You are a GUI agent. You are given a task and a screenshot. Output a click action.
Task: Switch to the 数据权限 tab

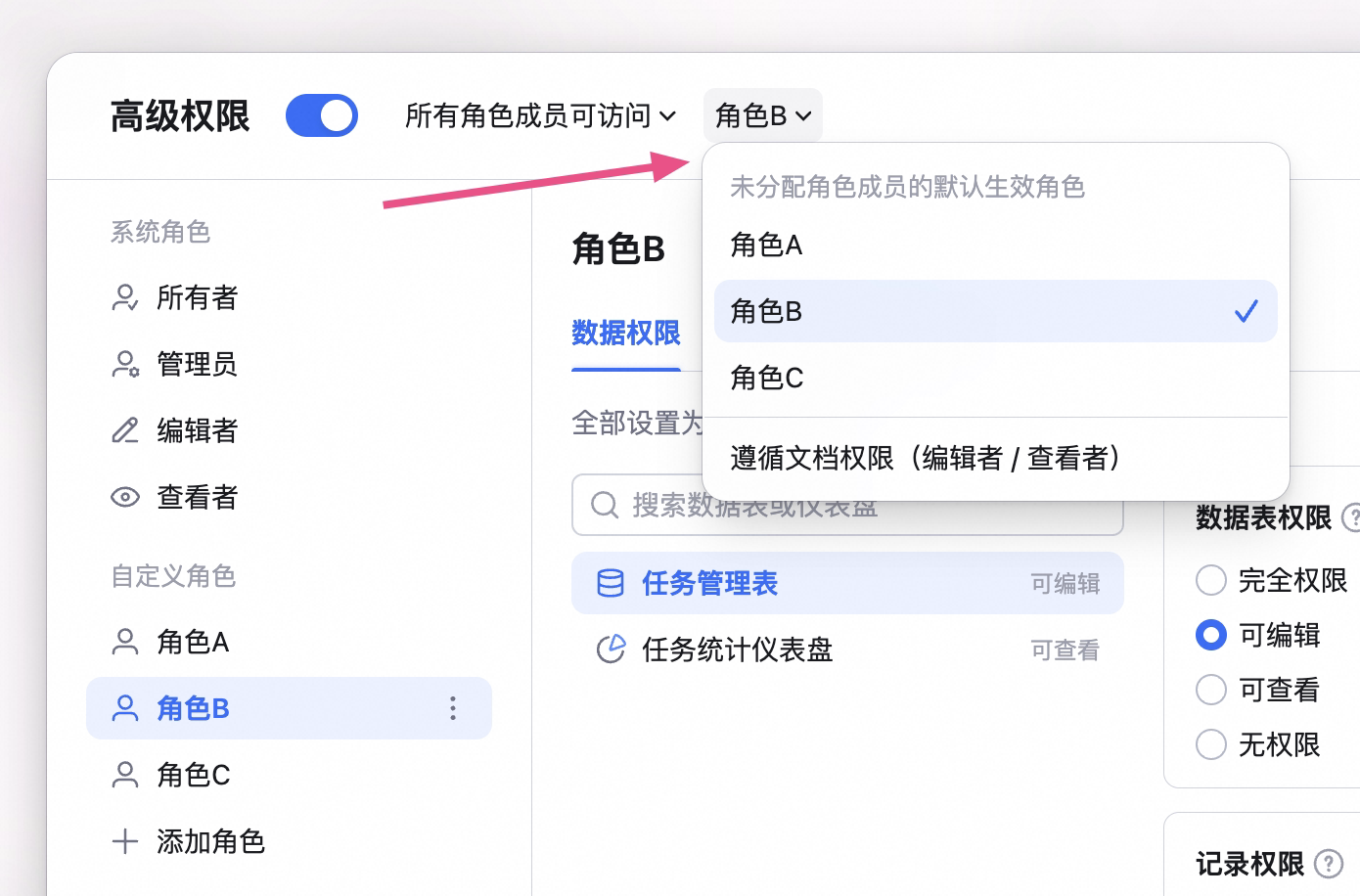tap(626, 334)
